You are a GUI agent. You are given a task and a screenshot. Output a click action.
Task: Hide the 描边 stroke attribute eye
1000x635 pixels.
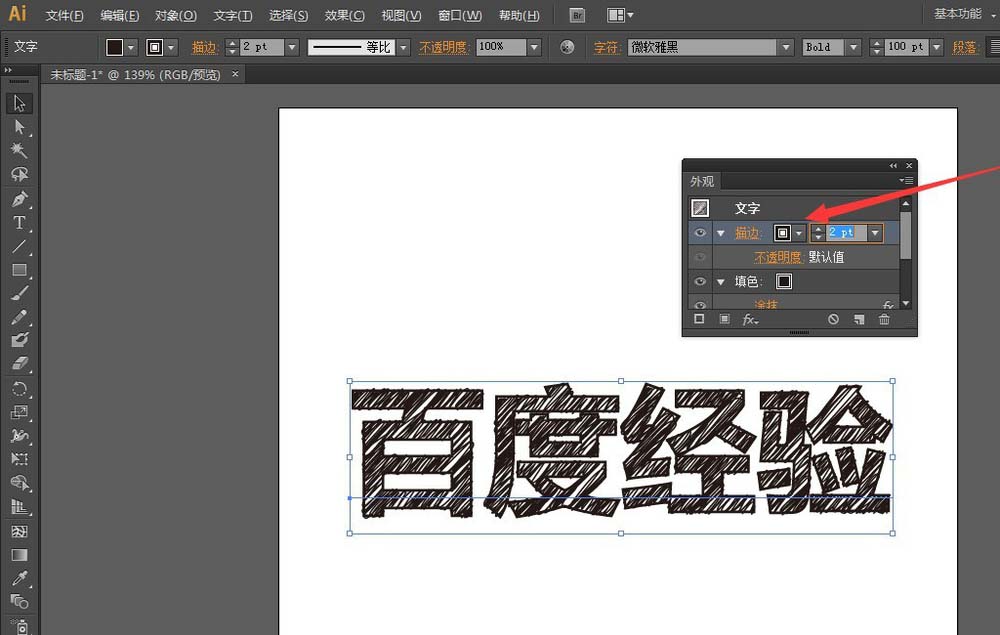[700, 233]
